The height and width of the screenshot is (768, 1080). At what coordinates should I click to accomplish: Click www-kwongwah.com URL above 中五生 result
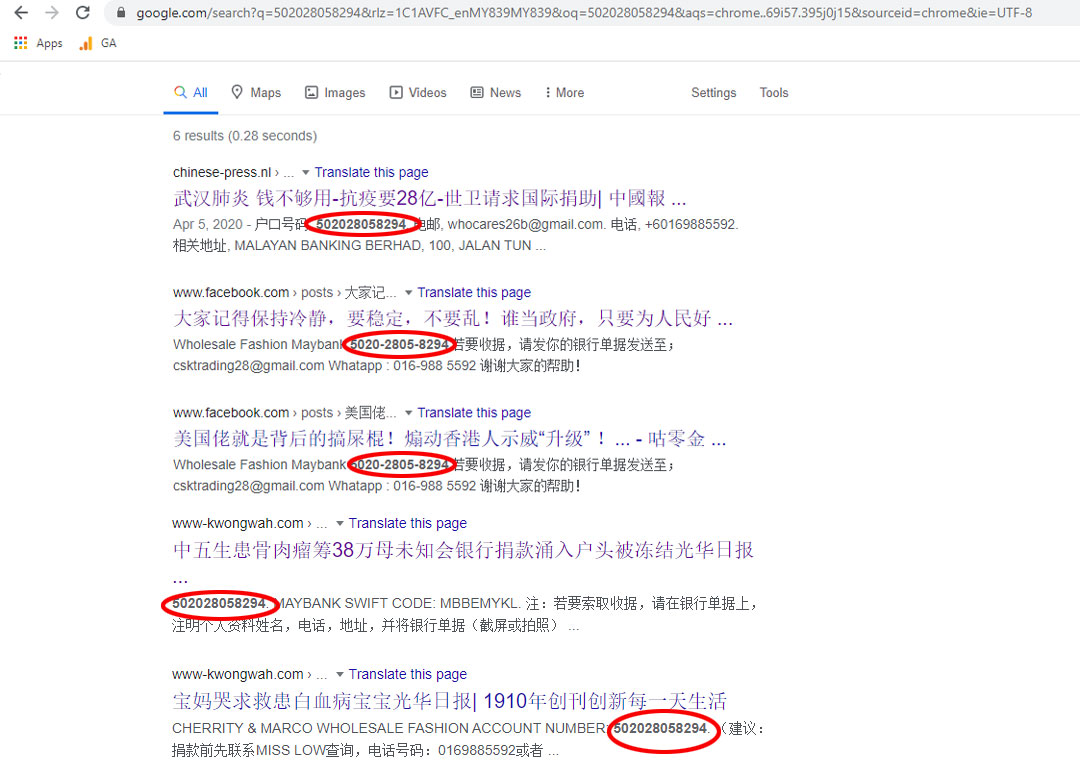click(238, 523)
